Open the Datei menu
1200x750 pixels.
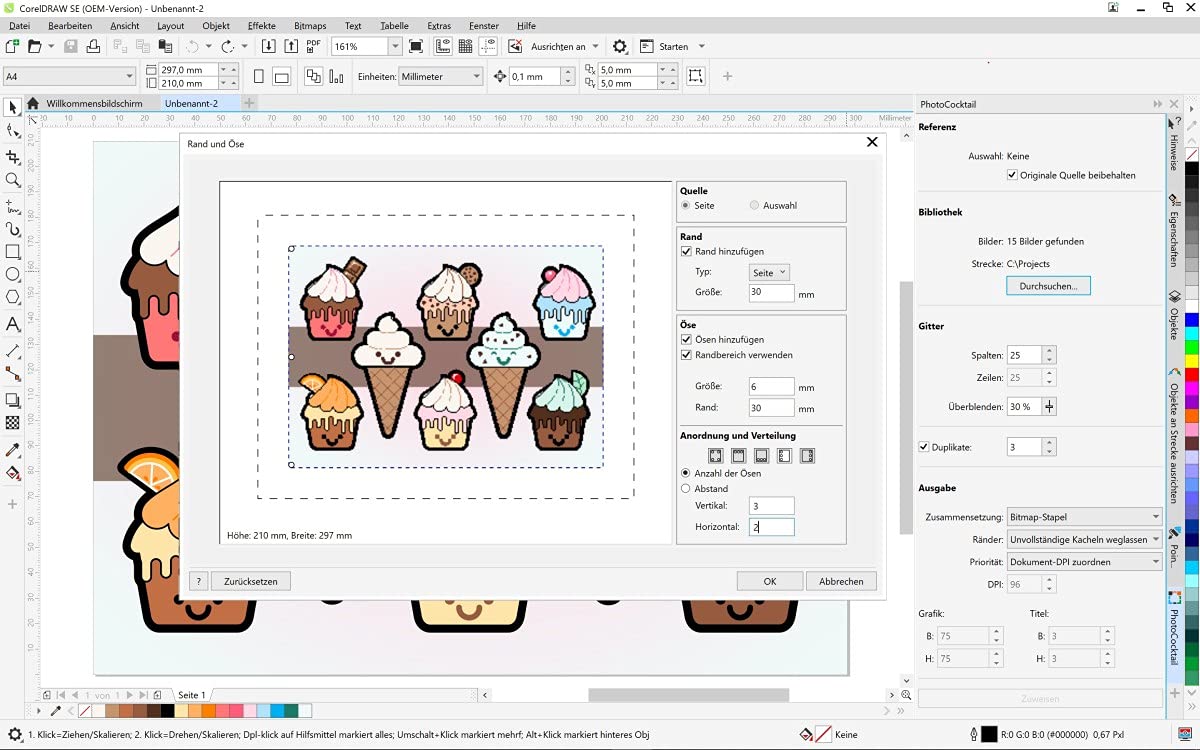(19, 25)
